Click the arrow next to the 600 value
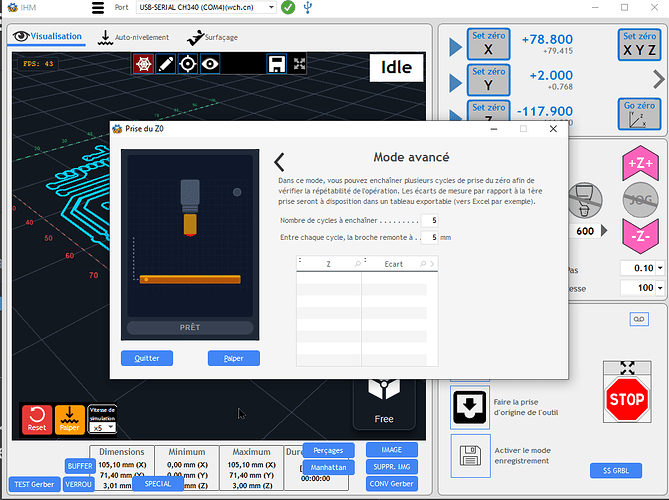Screen dimensions: 669x500 point(604,231)
